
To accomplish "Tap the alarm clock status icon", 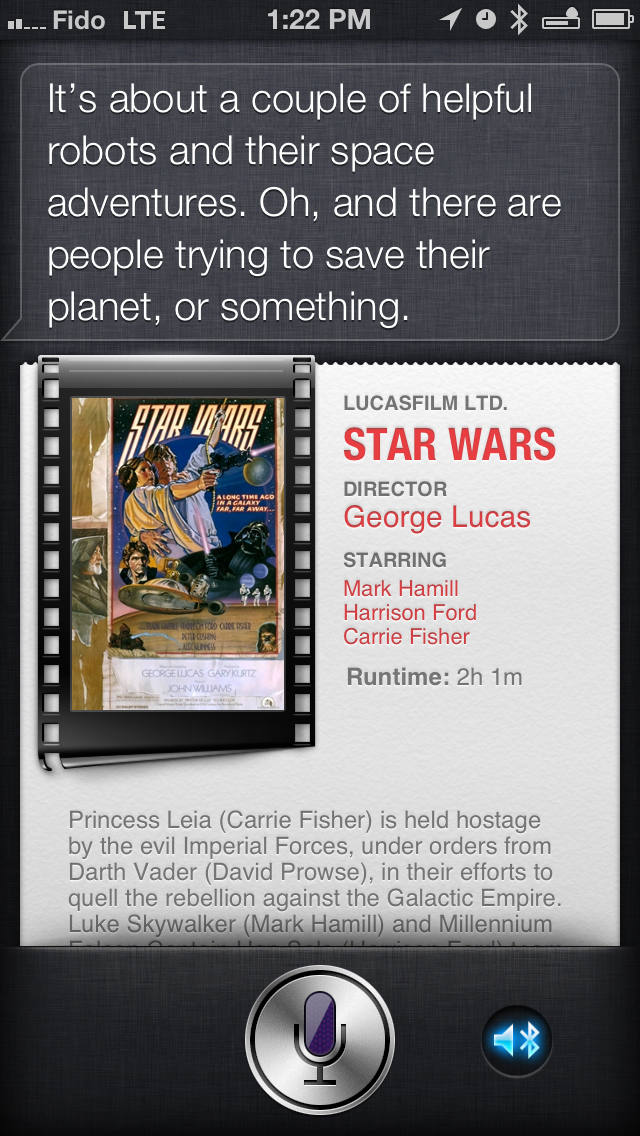I will click(x=486, y=20).
